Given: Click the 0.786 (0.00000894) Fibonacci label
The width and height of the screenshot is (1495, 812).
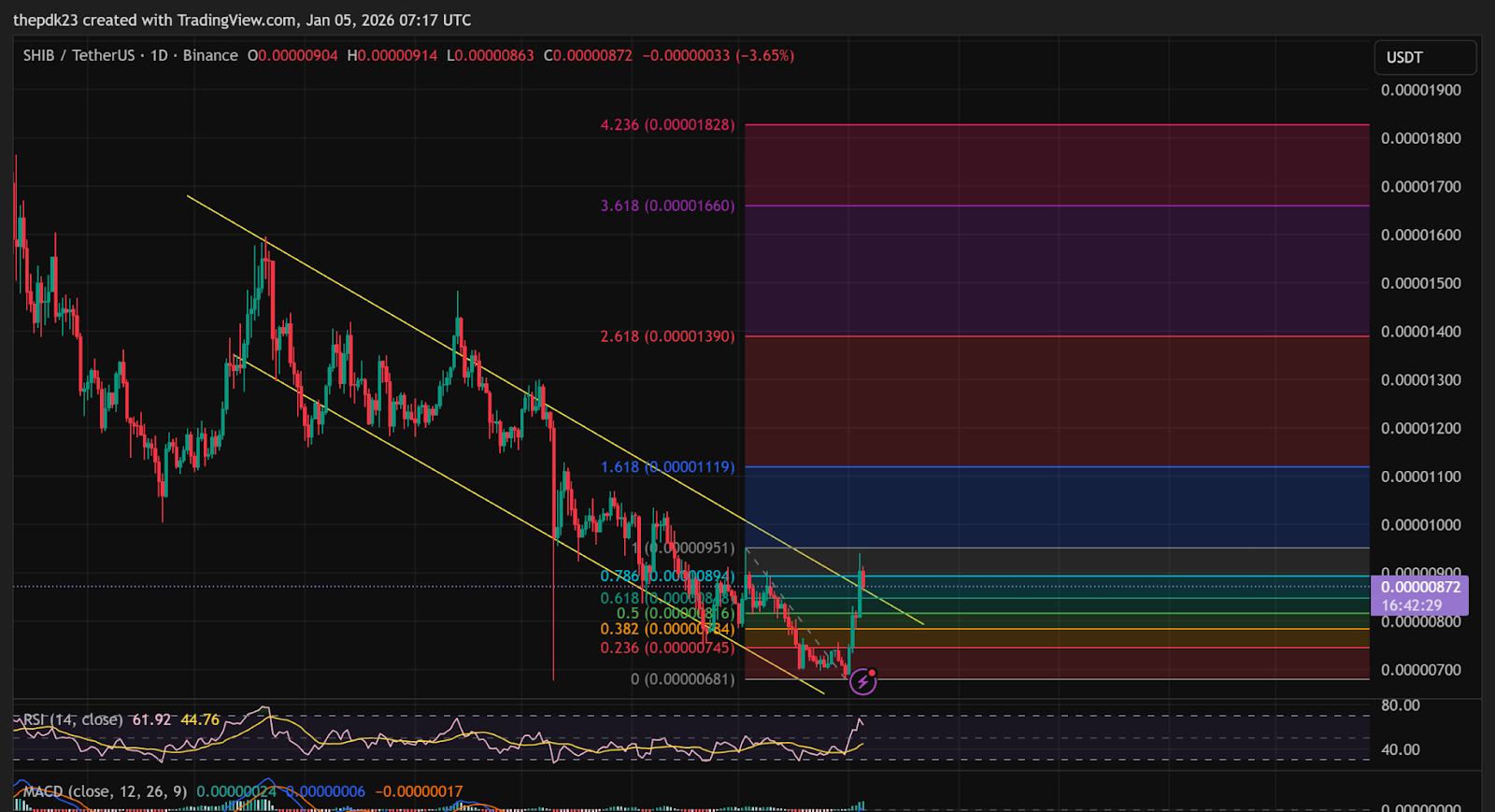Looking at the screenshot, I should [667, 576].
